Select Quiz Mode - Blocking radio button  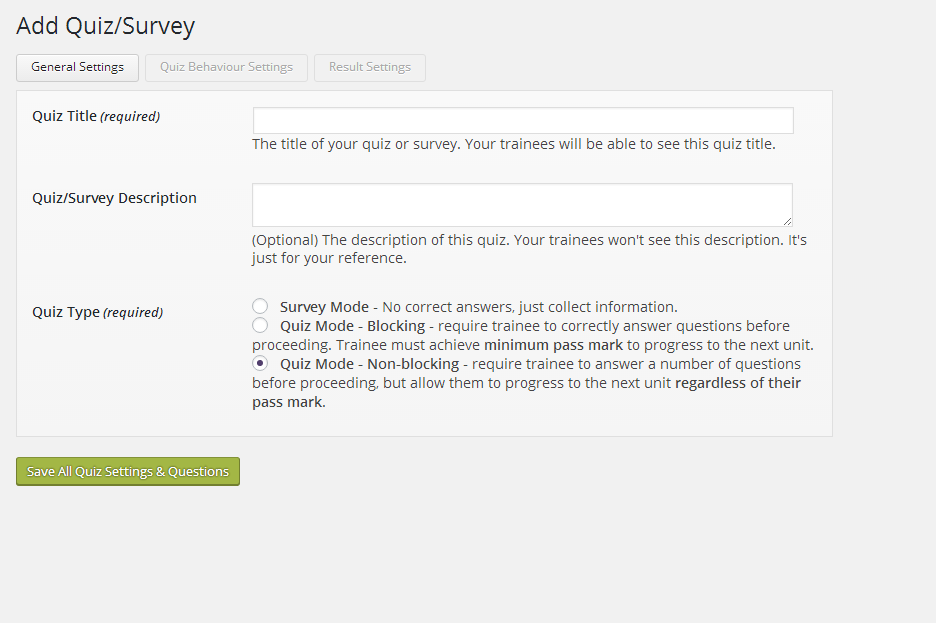tap(260, 325)
